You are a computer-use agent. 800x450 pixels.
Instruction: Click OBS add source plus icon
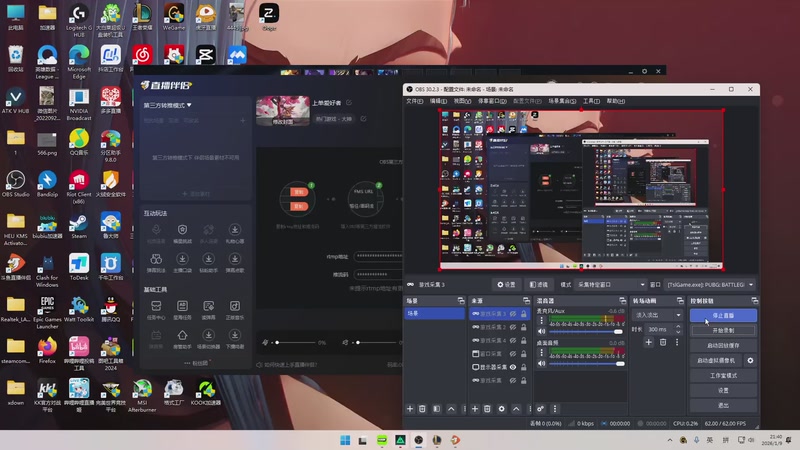tap(474, 409)
